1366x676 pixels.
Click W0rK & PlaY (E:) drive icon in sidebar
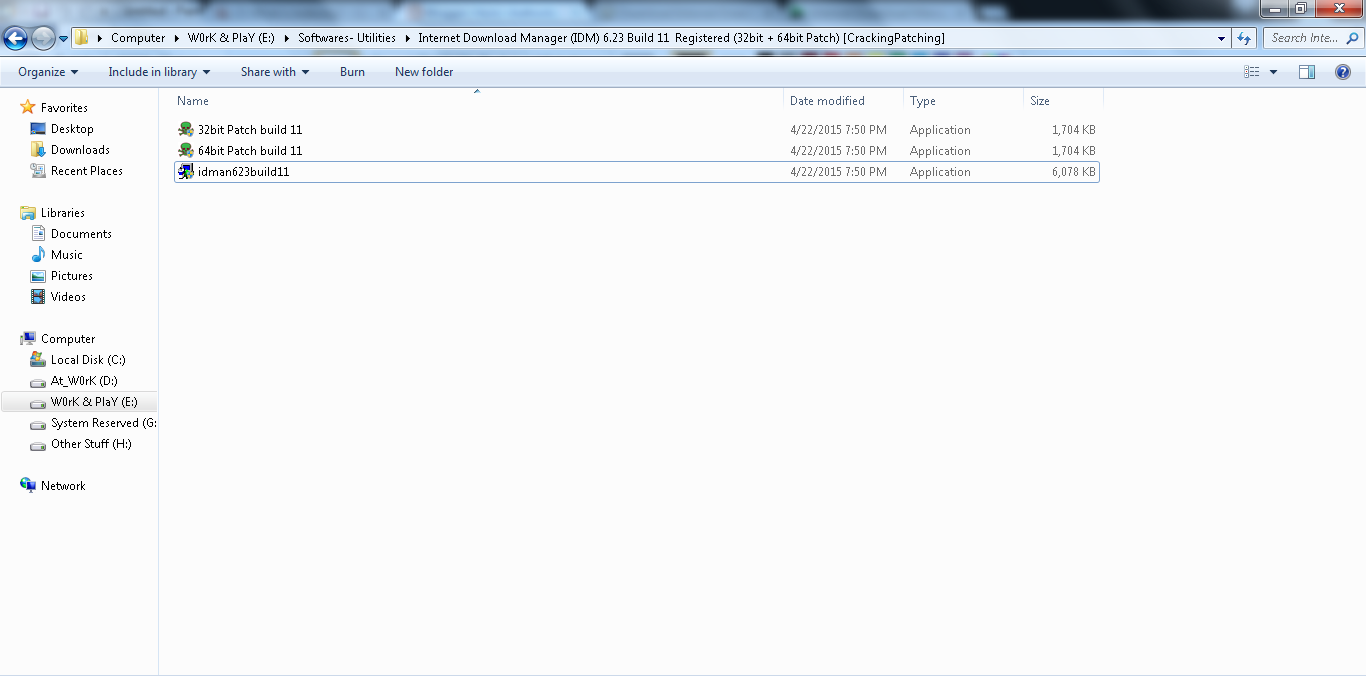(38, 402)
